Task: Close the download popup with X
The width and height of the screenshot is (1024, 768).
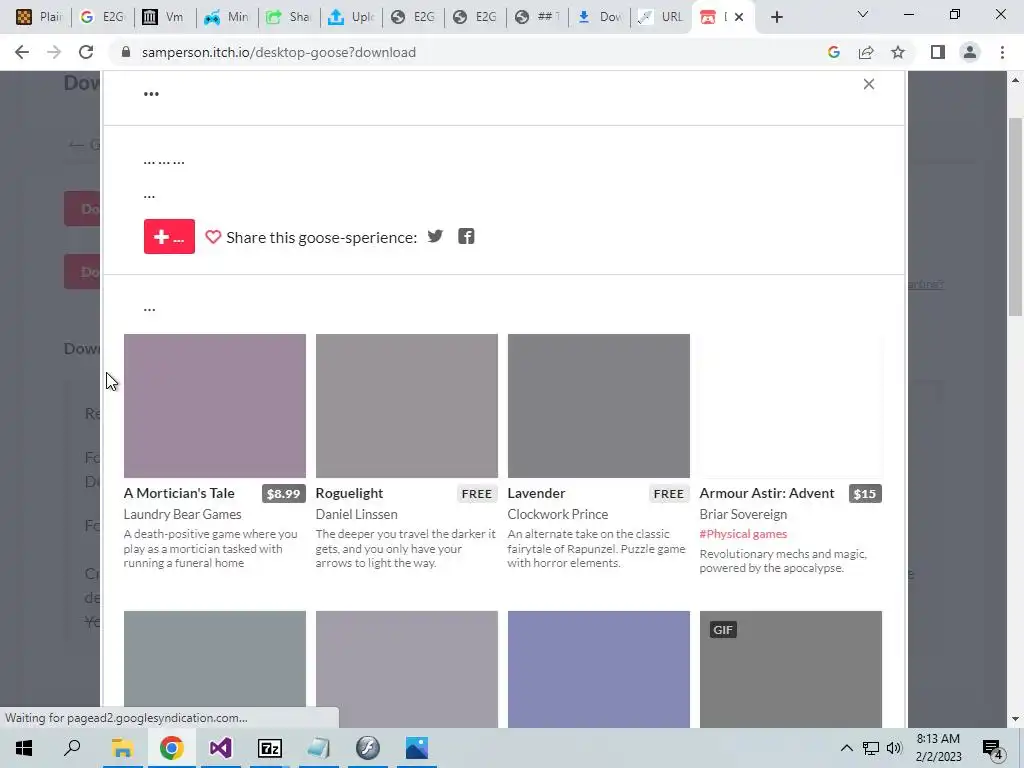Action: click(x=869, y=84)
